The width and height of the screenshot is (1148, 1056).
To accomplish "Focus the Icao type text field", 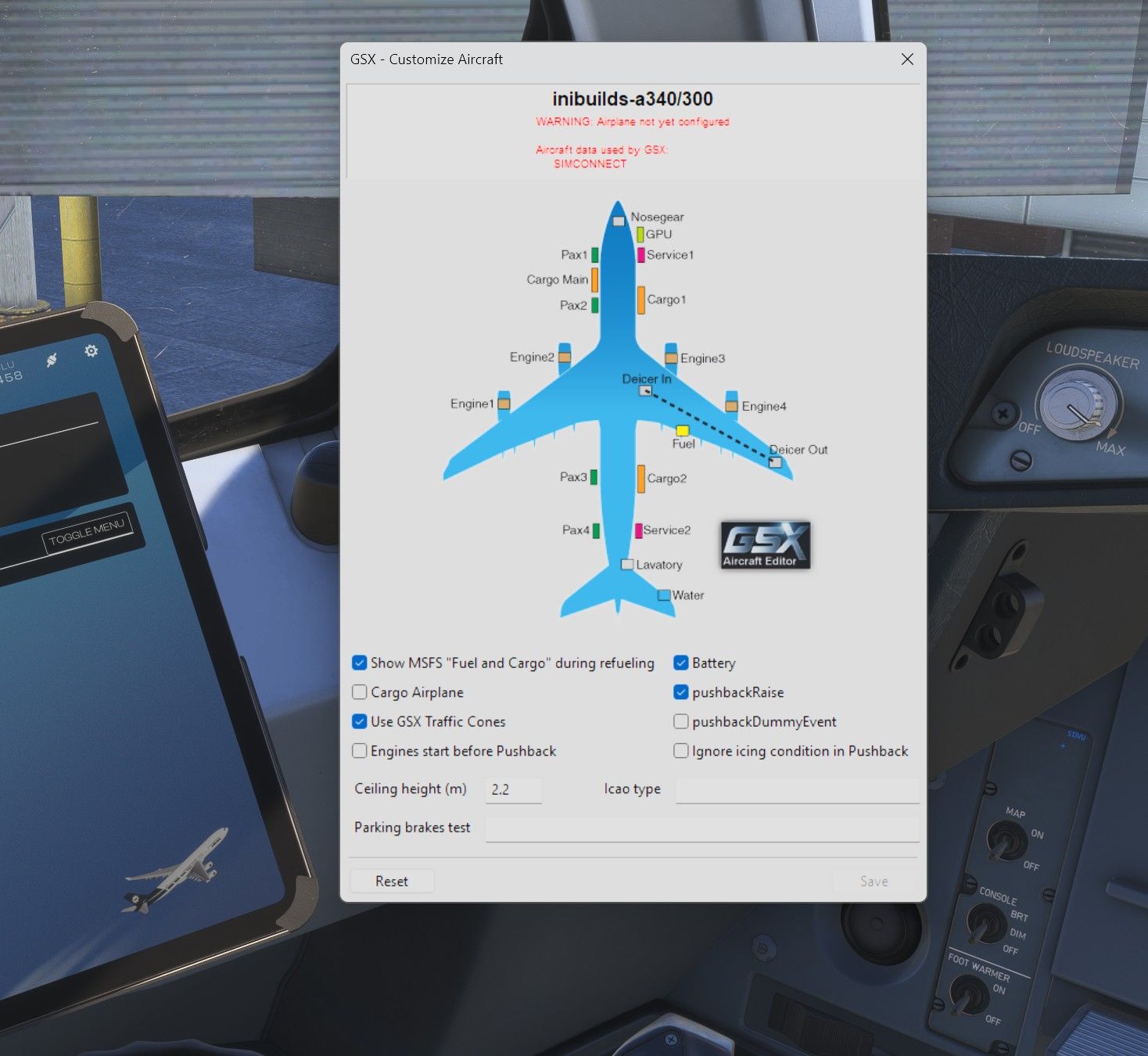I will click(796, 790).
